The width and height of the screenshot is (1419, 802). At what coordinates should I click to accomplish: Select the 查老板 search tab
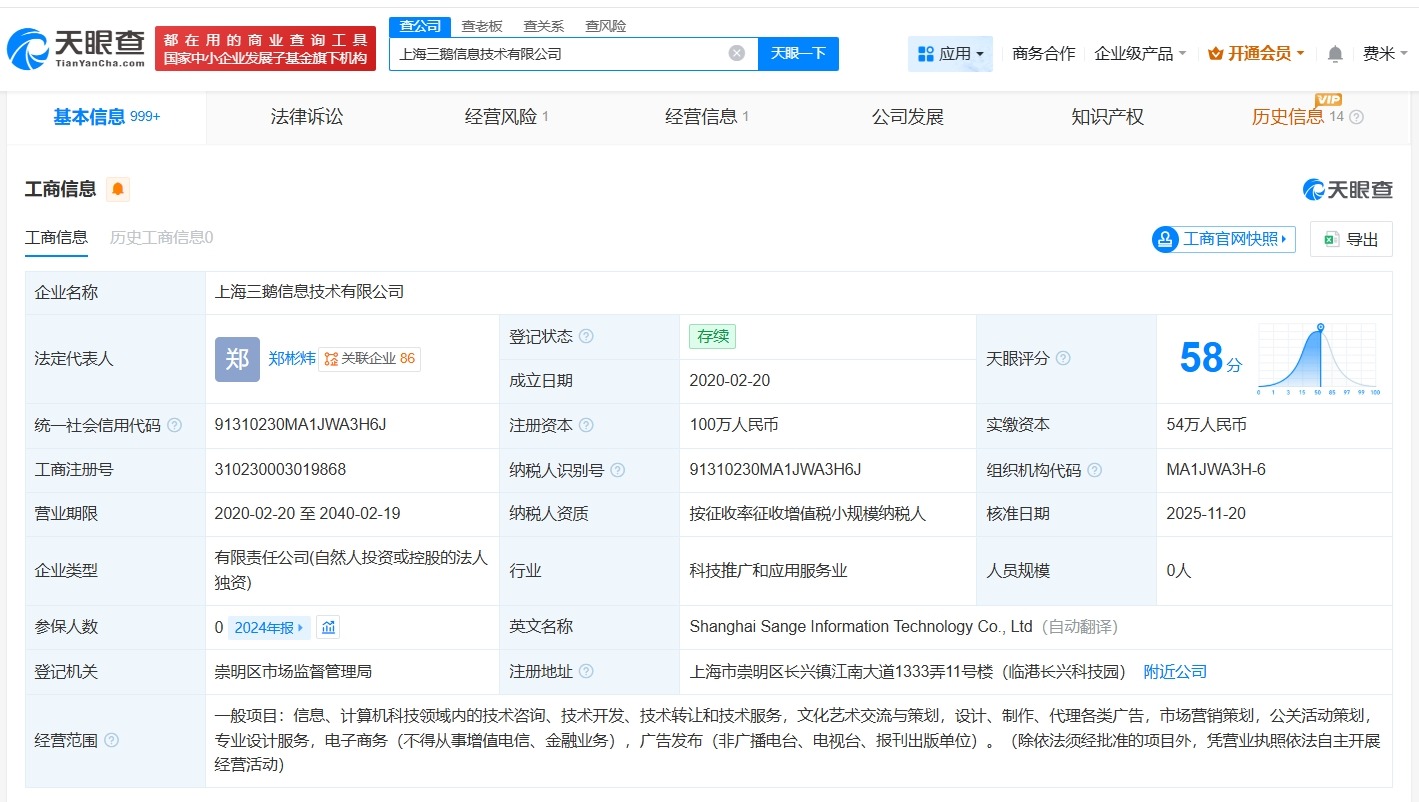pyautogui.click(x=482, y=25)
